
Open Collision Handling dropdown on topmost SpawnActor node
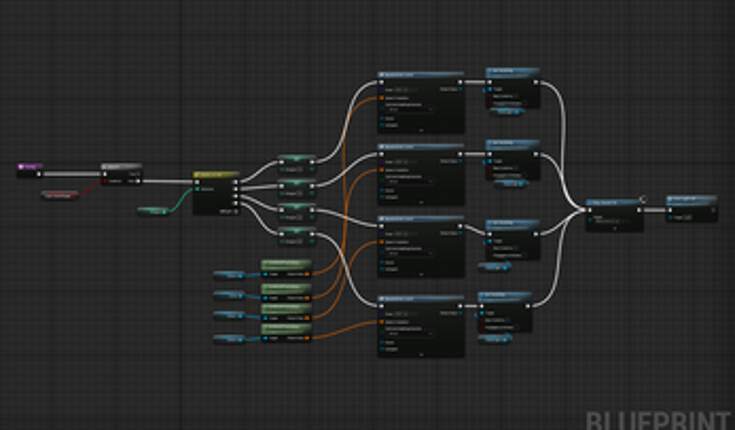point(411,110)
